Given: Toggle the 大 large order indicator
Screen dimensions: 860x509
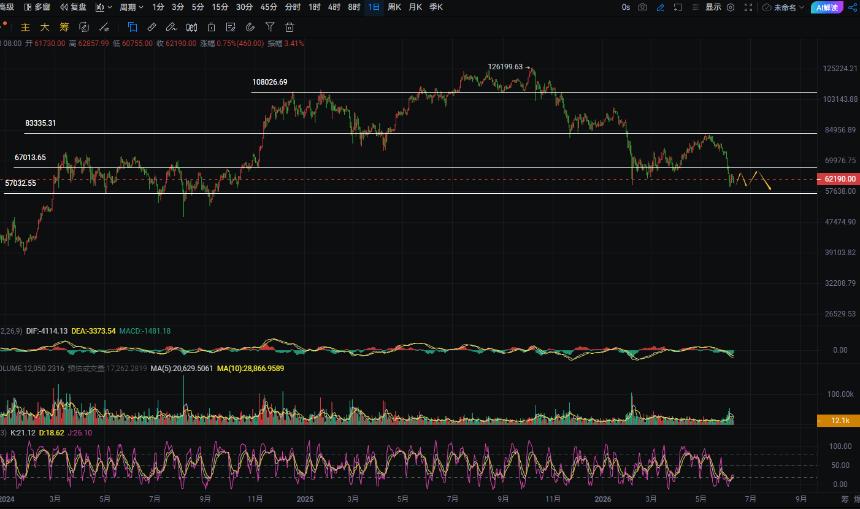Looking at the screenshot, I should click(x=45, y=27).
